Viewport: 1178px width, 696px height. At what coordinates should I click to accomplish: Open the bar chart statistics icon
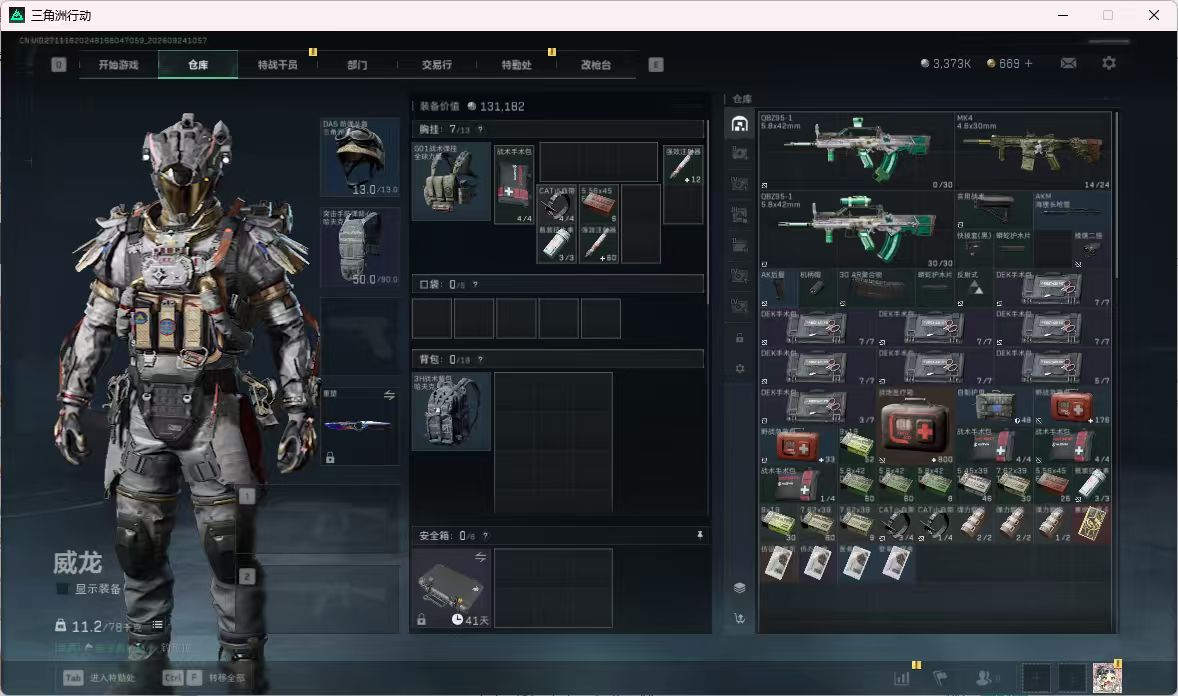[902, 678]
